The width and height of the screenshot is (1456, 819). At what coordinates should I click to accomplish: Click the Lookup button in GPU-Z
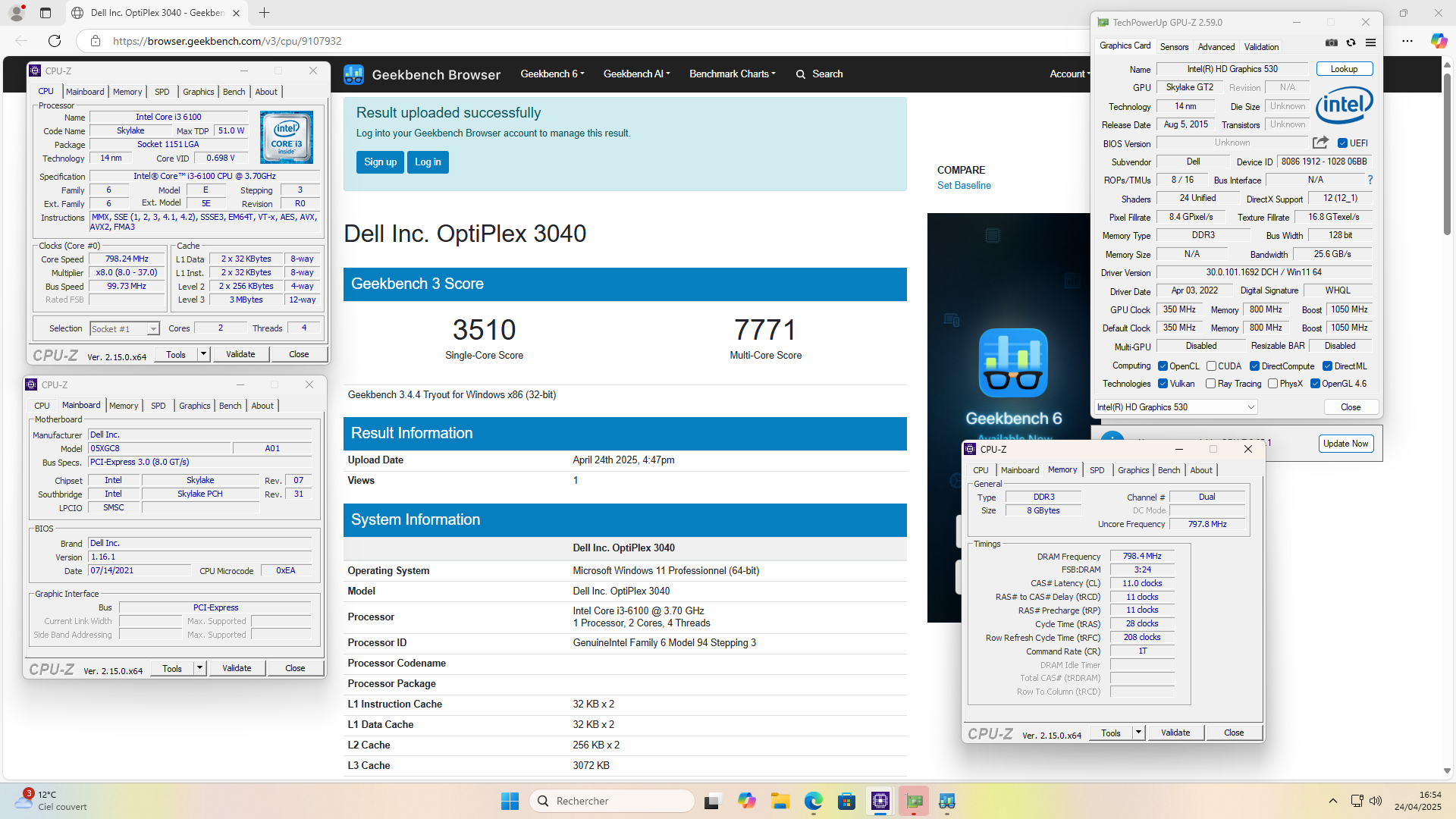pos(1344,69)
